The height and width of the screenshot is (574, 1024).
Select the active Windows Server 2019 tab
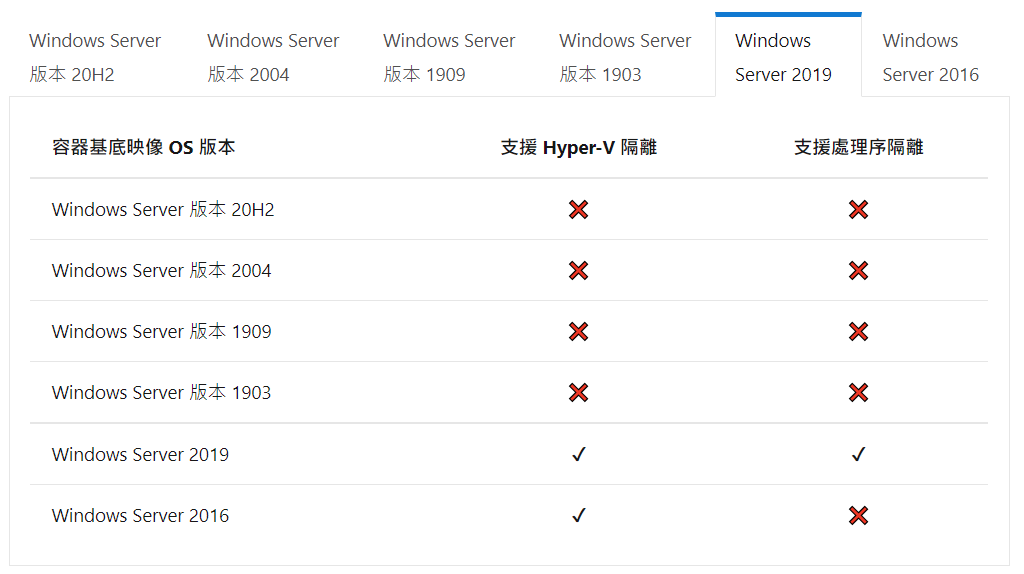[x=788, y=57]
